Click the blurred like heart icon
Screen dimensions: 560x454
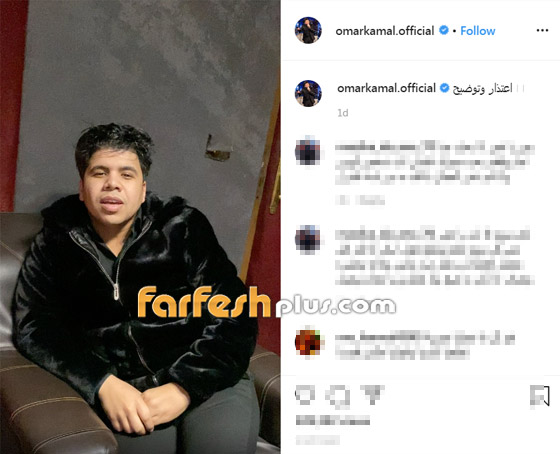305,395
